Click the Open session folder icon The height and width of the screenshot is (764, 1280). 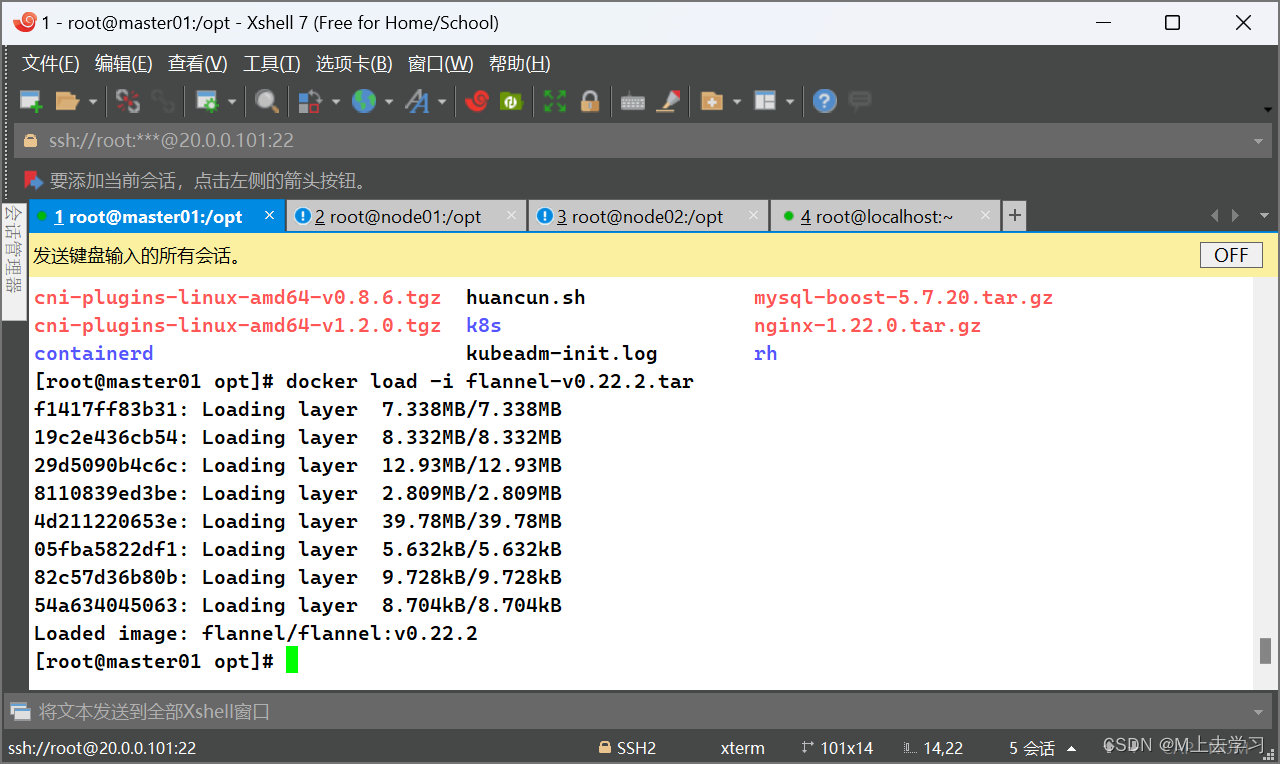[x=67, y=101]
